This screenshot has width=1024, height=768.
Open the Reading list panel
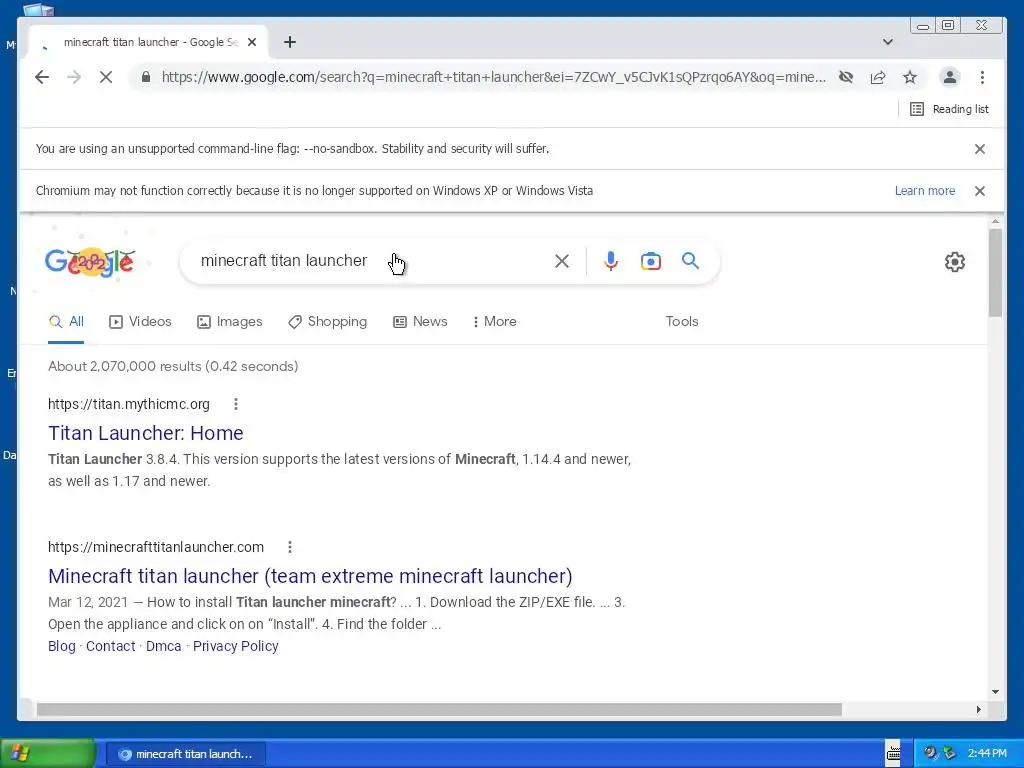(950, 109)
